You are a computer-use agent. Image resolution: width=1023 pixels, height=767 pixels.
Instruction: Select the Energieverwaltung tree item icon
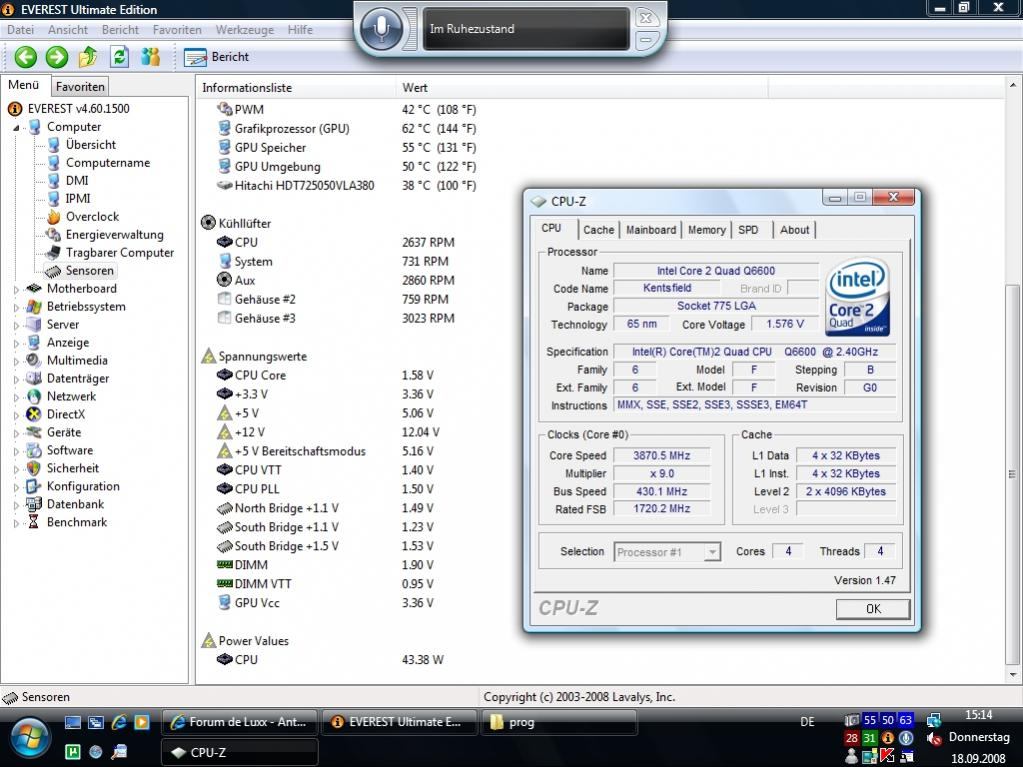coord(53,235)
